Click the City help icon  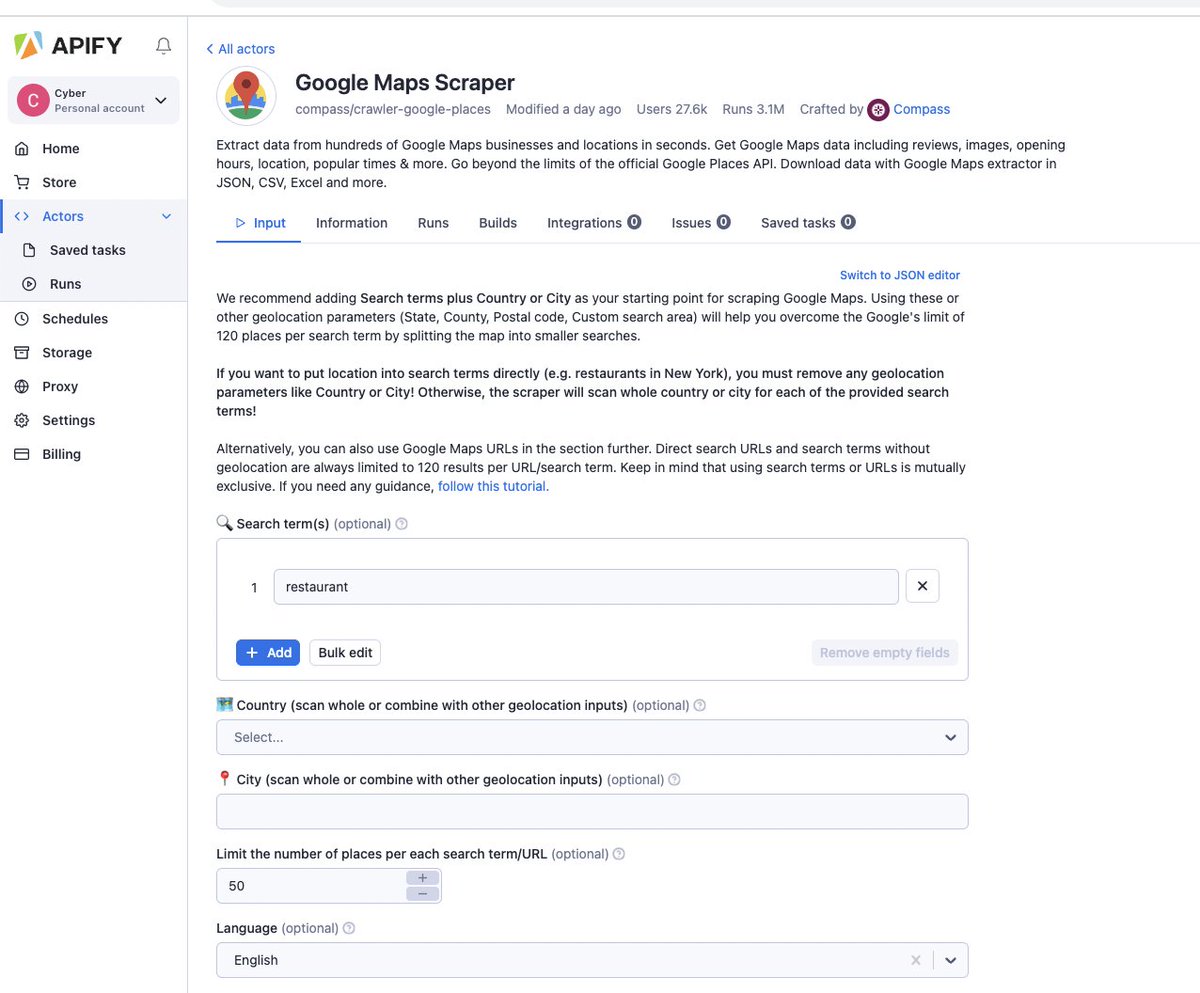[x=675, y=780]
